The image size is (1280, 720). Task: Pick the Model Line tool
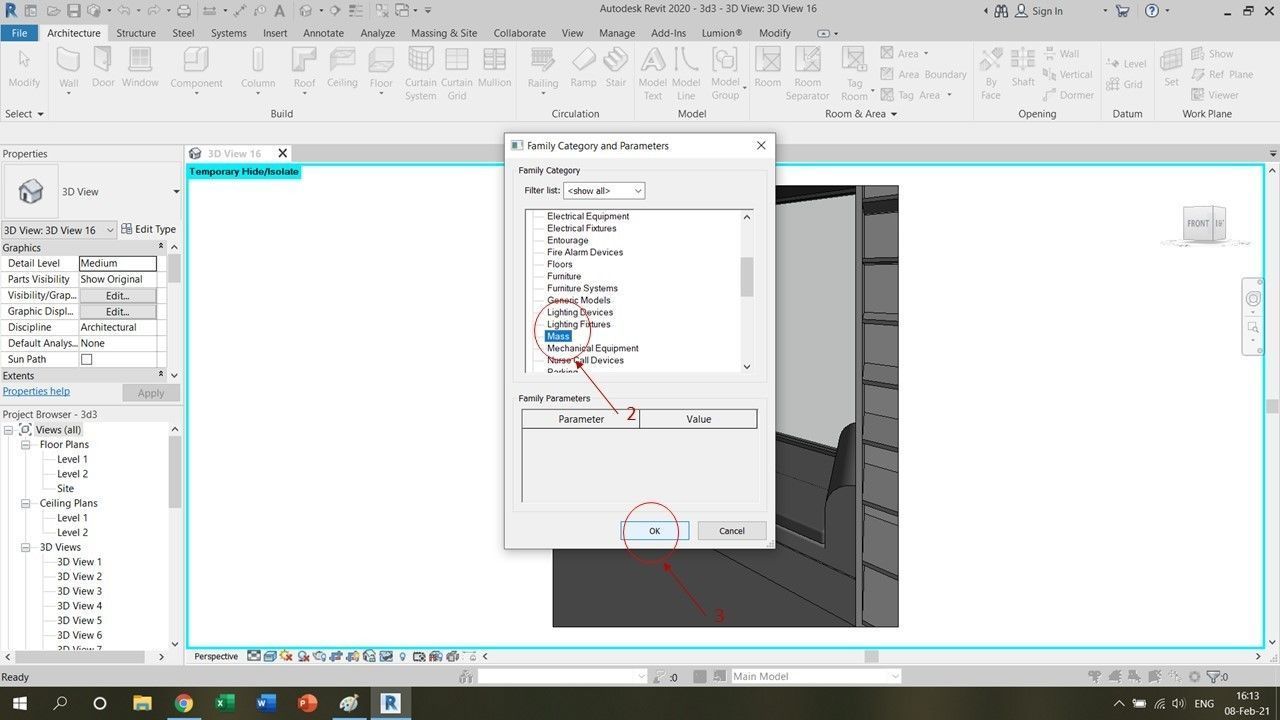pyautogui.click(x=686, y=73)
